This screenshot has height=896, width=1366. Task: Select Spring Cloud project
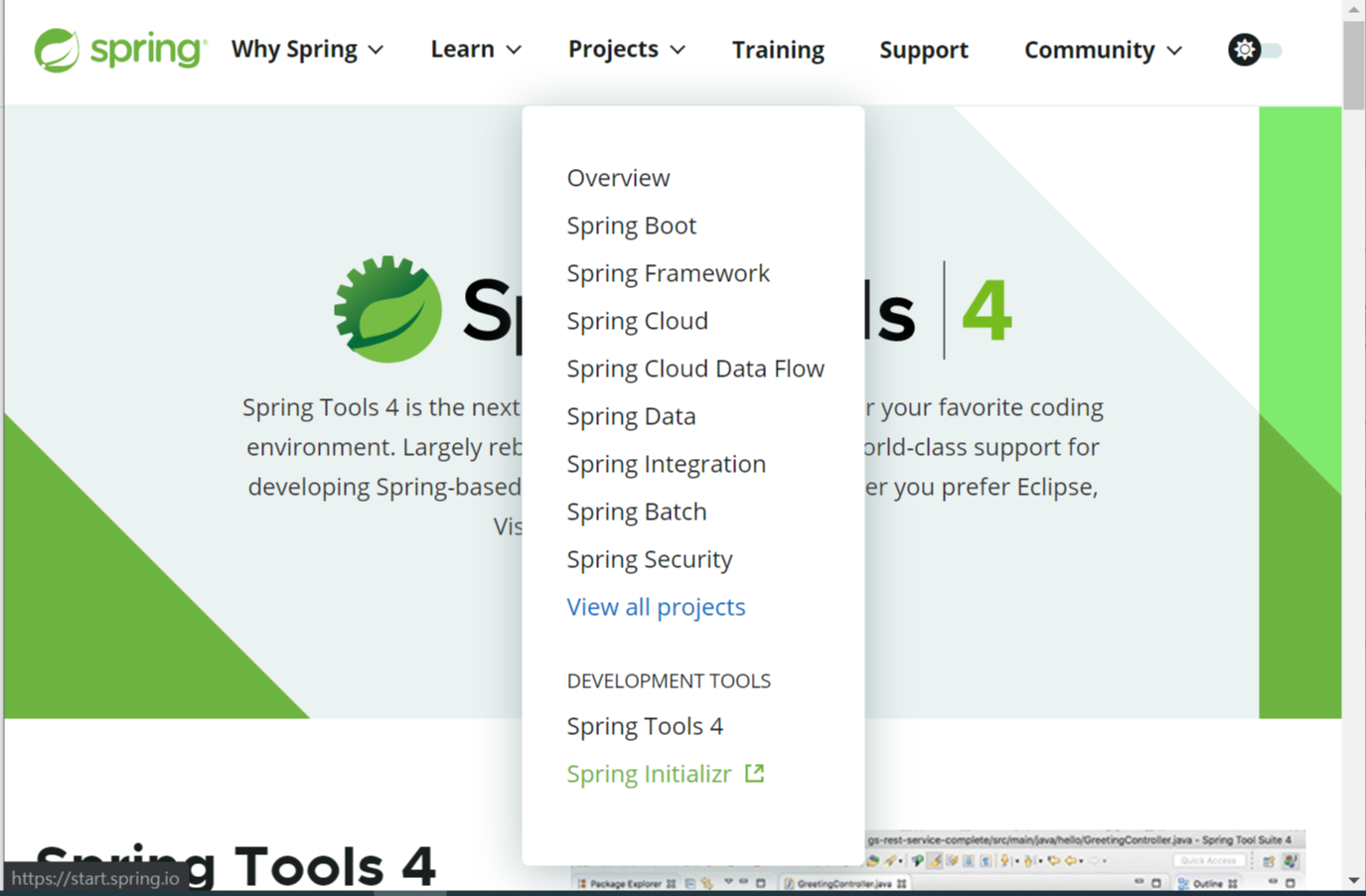tap(638, 321)
